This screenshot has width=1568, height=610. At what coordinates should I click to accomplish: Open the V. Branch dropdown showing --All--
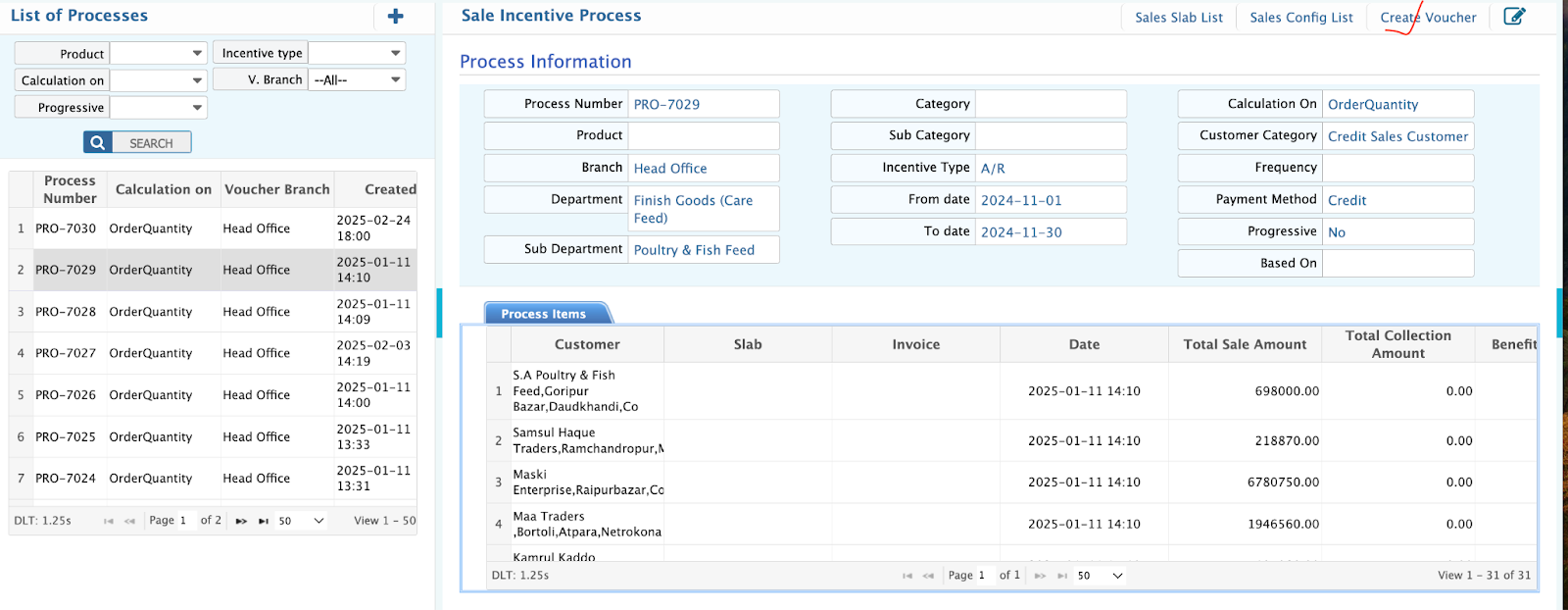pyautogui.click(x=357, y=79)
